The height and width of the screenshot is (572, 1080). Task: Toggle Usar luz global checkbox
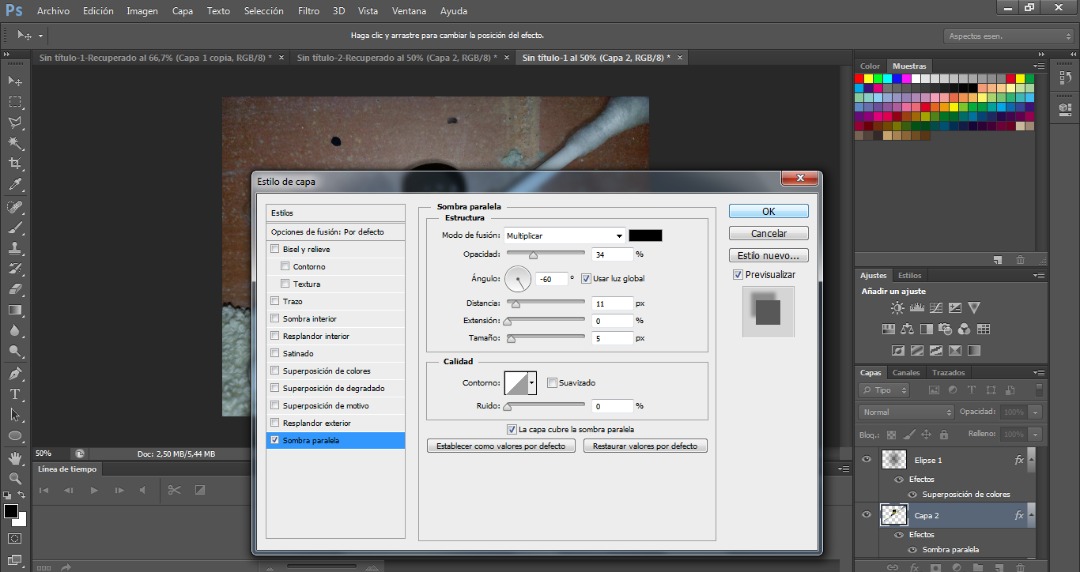[x=586, y=278]
